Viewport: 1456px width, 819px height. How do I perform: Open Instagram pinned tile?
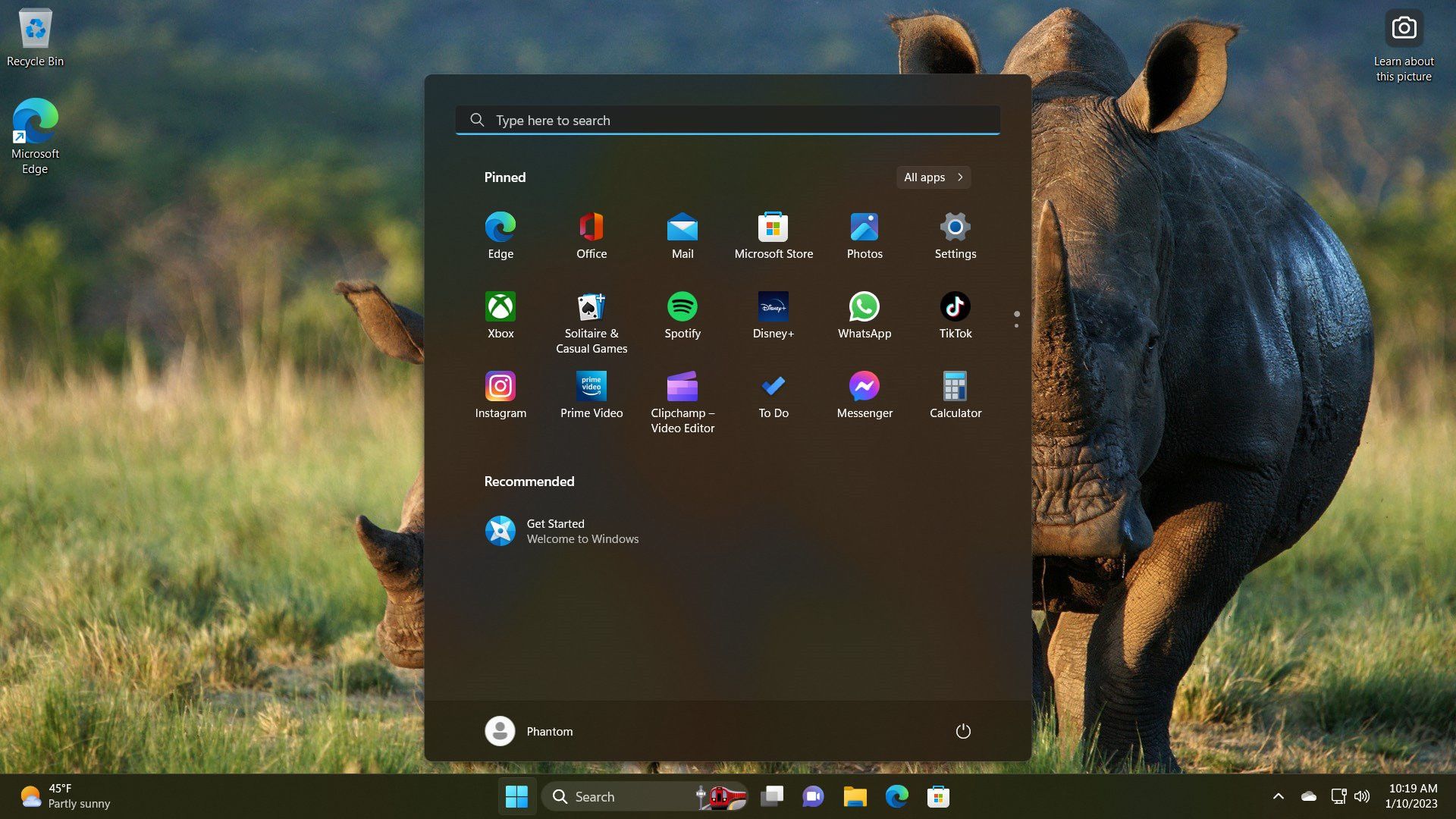pos(500,387)
